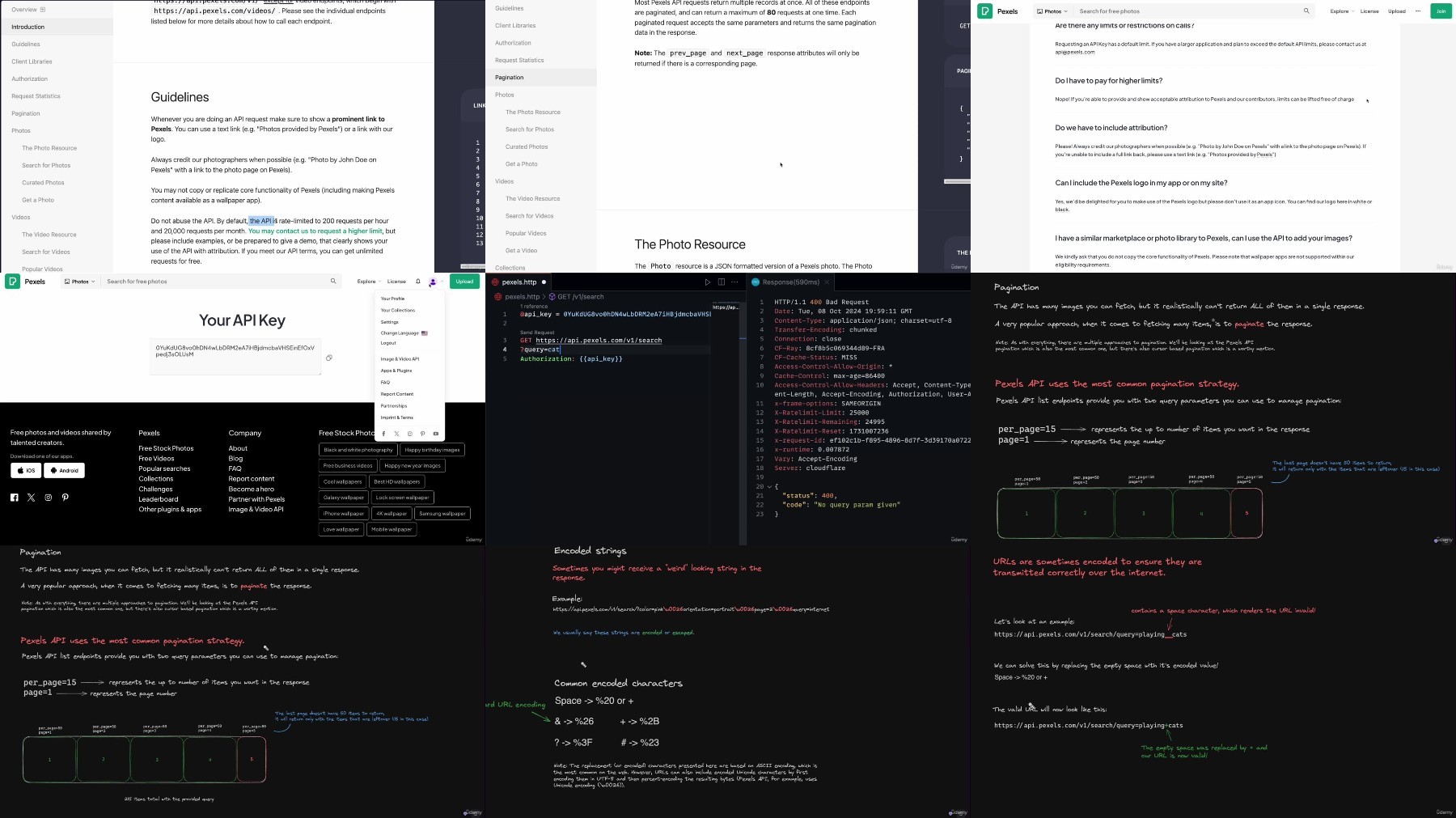Choose Change Language in the profile menu
Viewport: 1456px width, 818px height.
(x=404, y=333)
